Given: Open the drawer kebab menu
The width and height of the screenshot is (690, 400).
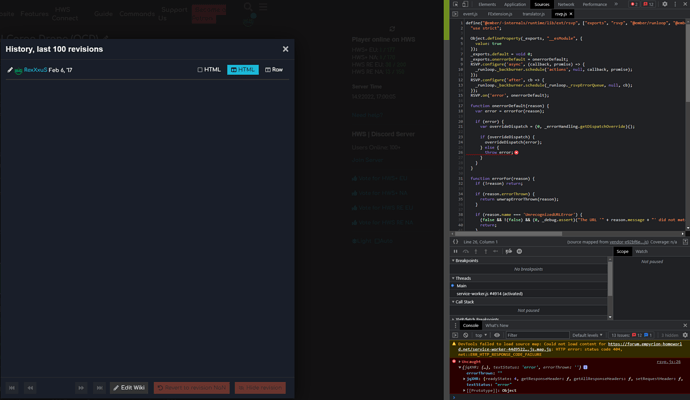Looking at the screenshot, I should click(455, 326).
